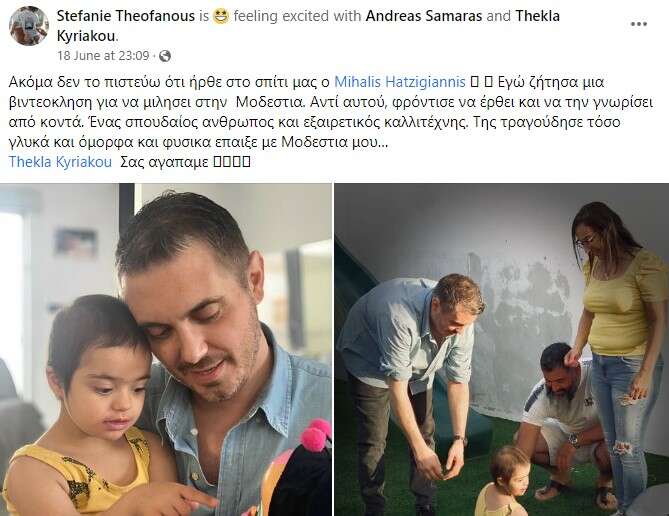Click the emoji pair after Mihalis Hatzigiannis
Image resolution: width=669 pixels, height=516 pixels.
pyautogui.click(x=482, y=82)
